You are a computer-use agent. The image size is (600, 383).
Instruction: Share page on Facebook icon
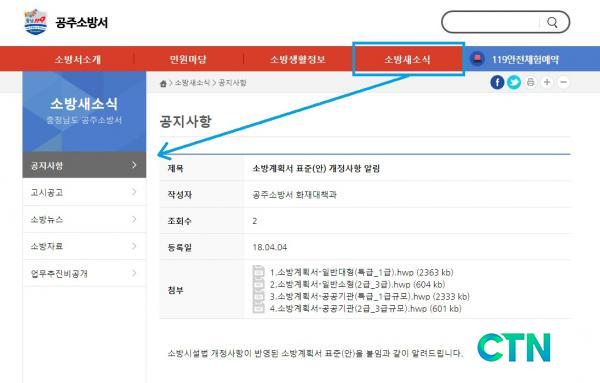(x=497, y=82)
